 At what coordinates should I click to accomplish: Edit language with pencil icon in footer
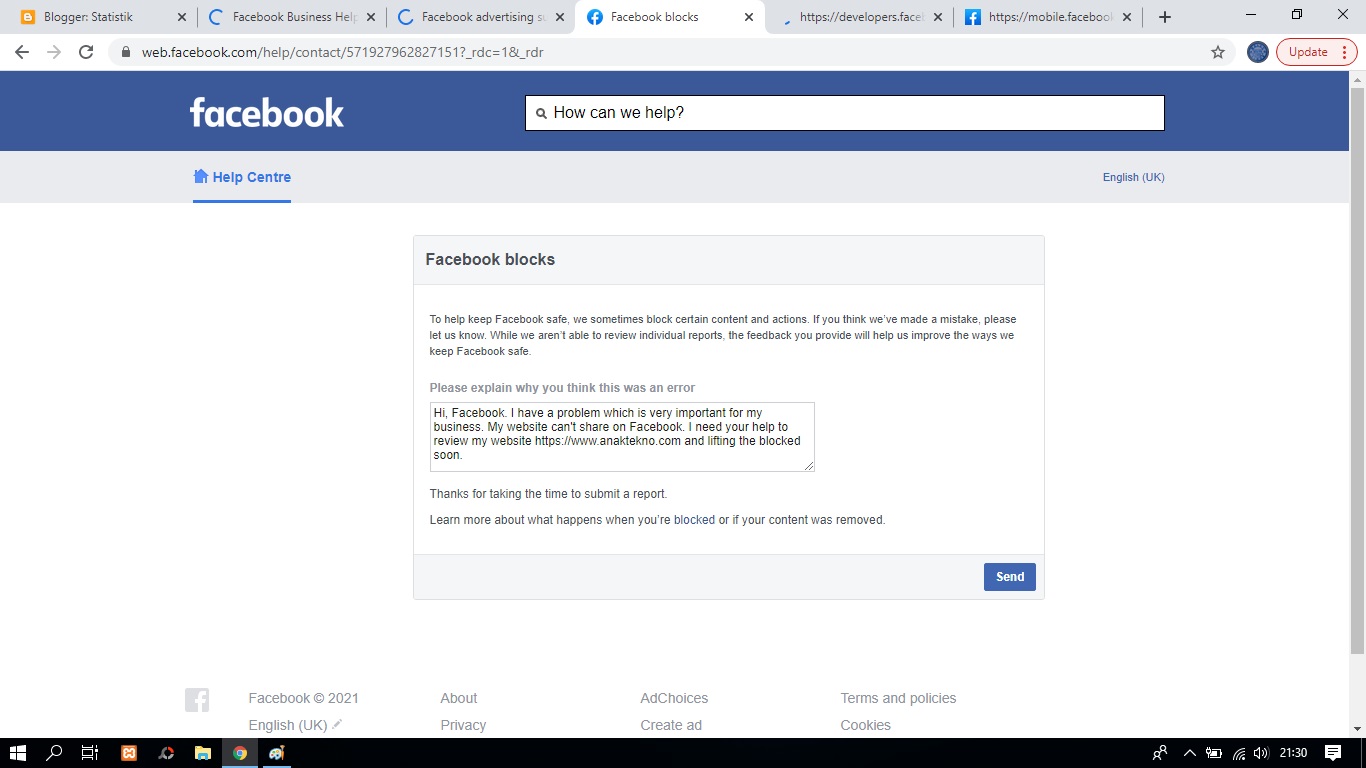point(338,724)
